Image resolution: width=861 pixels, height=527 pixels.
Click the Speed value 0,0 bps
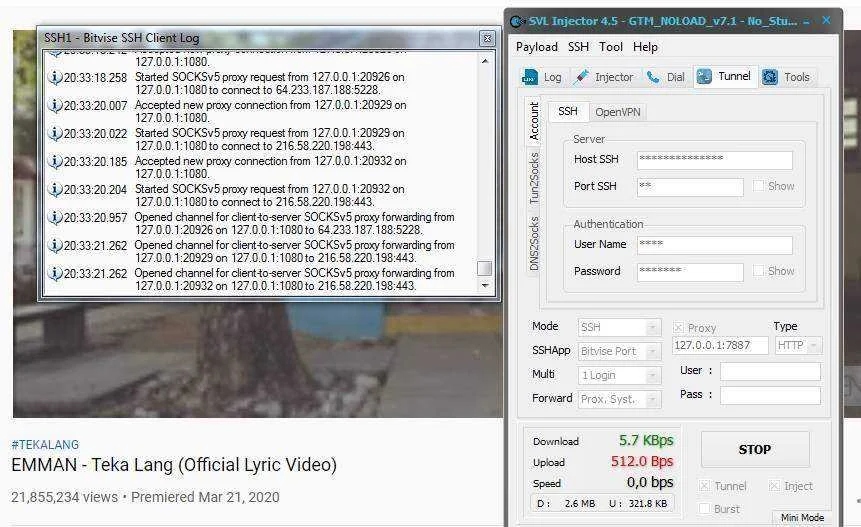(x=650, y=483)
